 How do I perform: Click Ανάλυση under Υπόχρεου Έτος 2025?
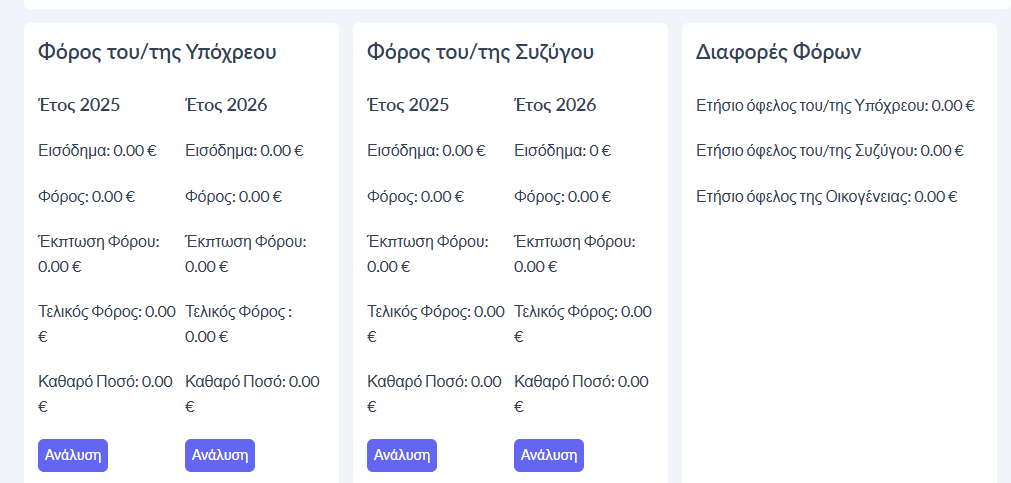pyautogui.click(x=72, y=454)
